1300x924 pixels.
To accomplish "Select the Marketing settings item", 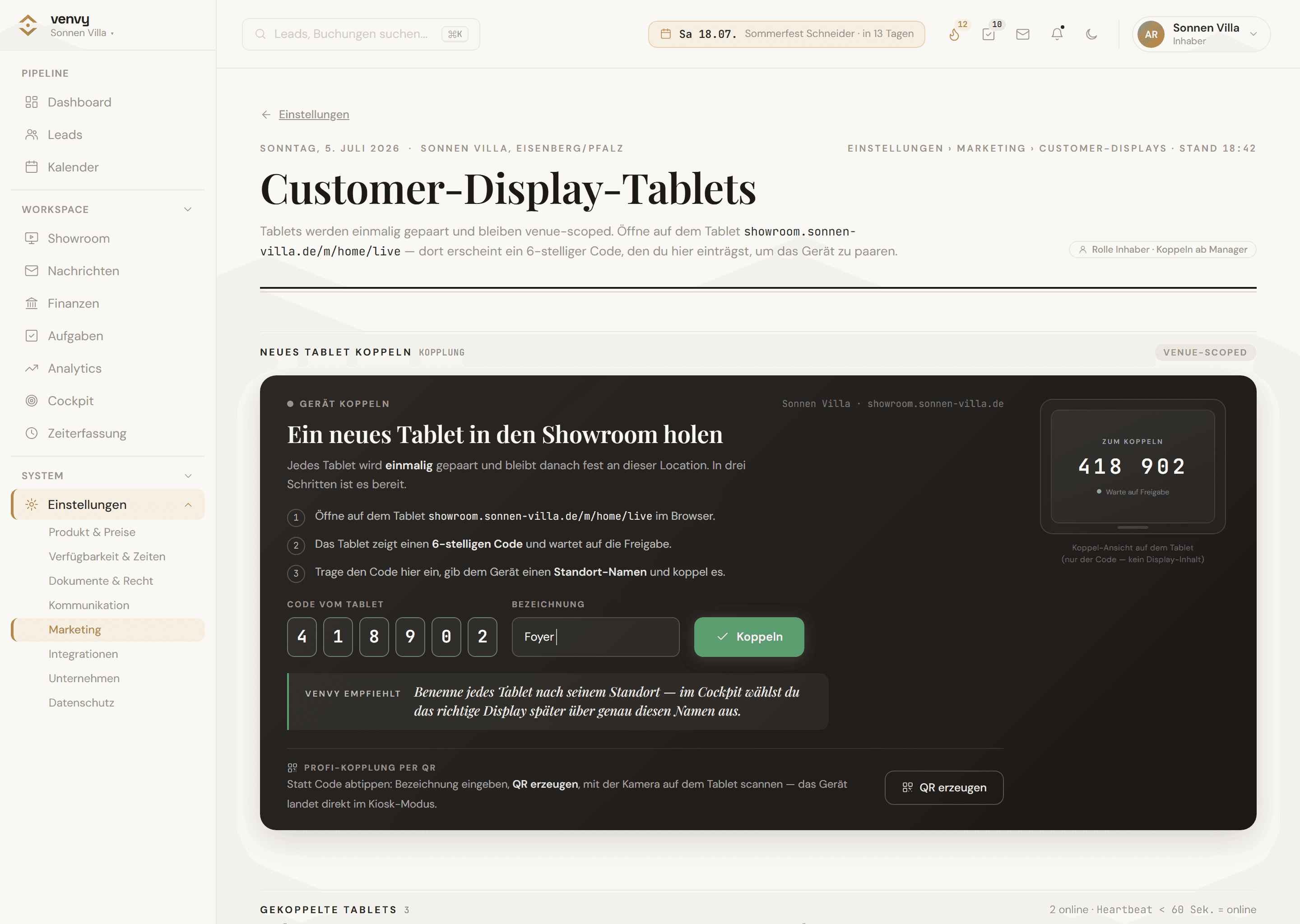I will click(107, 630).
